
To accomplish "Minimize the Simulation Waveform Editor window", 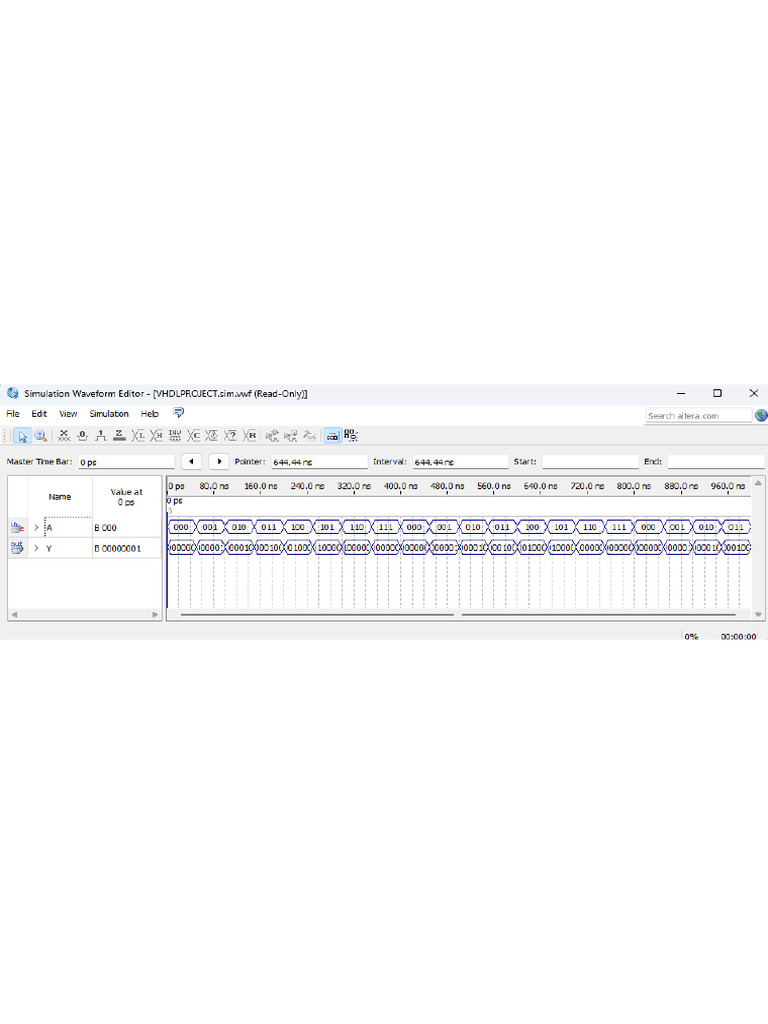I will point(681,393).
